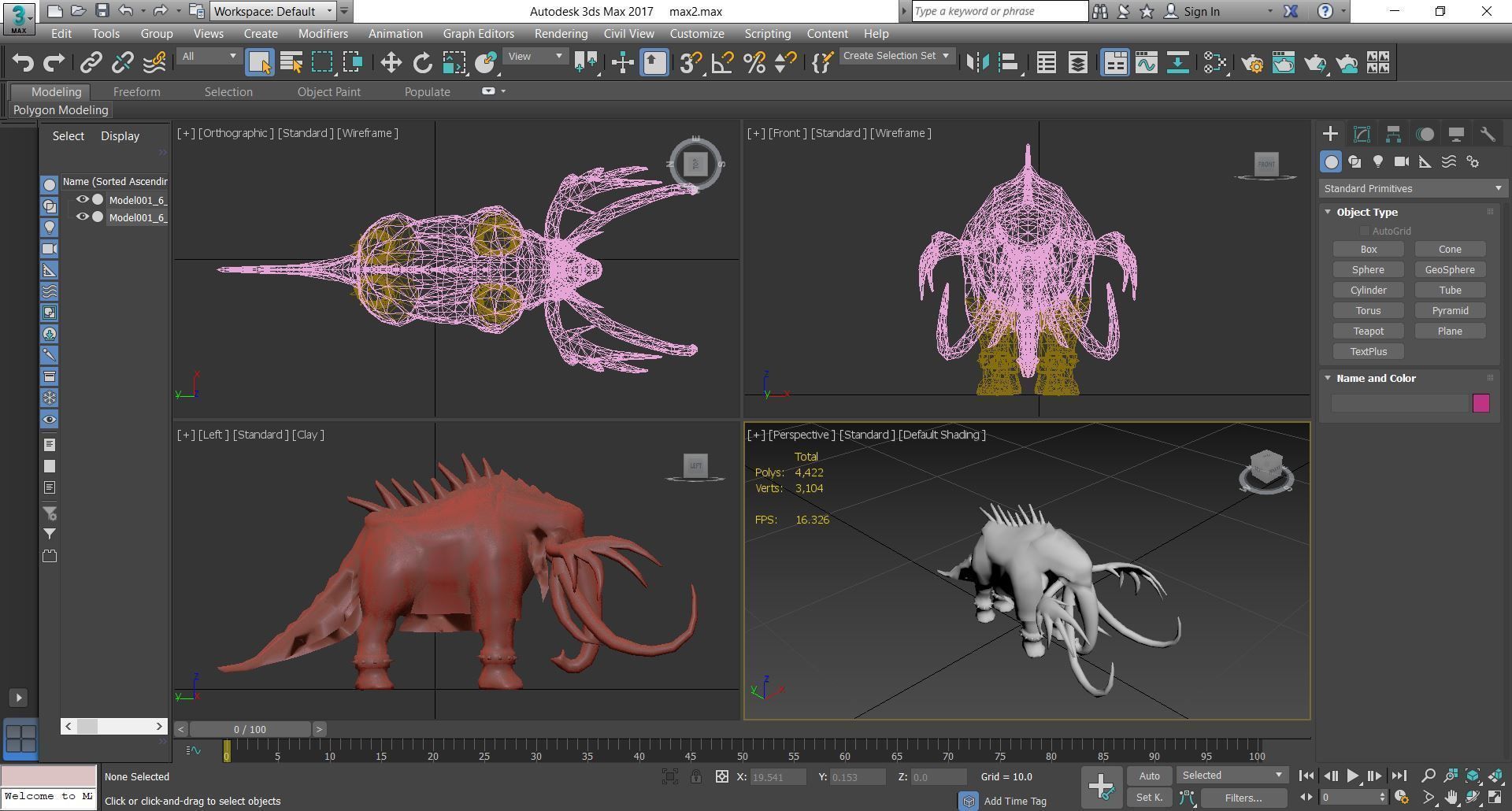Click the TextPlus button
Screen dimensions: 1512x811
pyautogui.click(x=1368, y=352)
